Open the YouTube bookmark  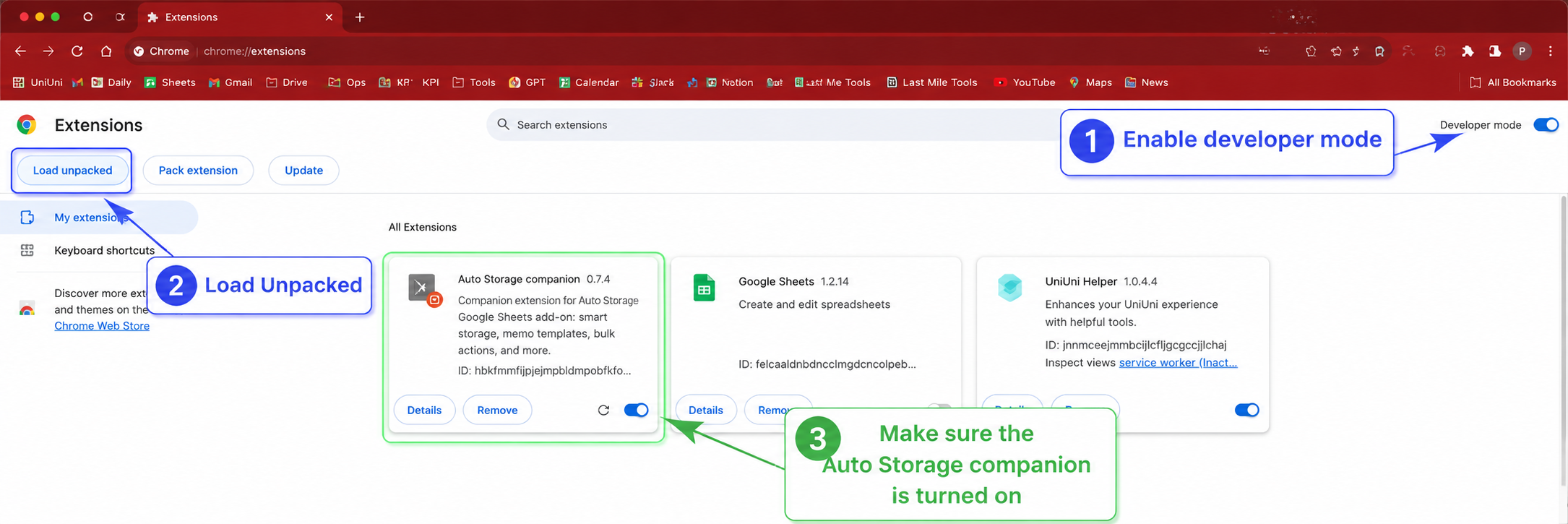(1025, 82)
